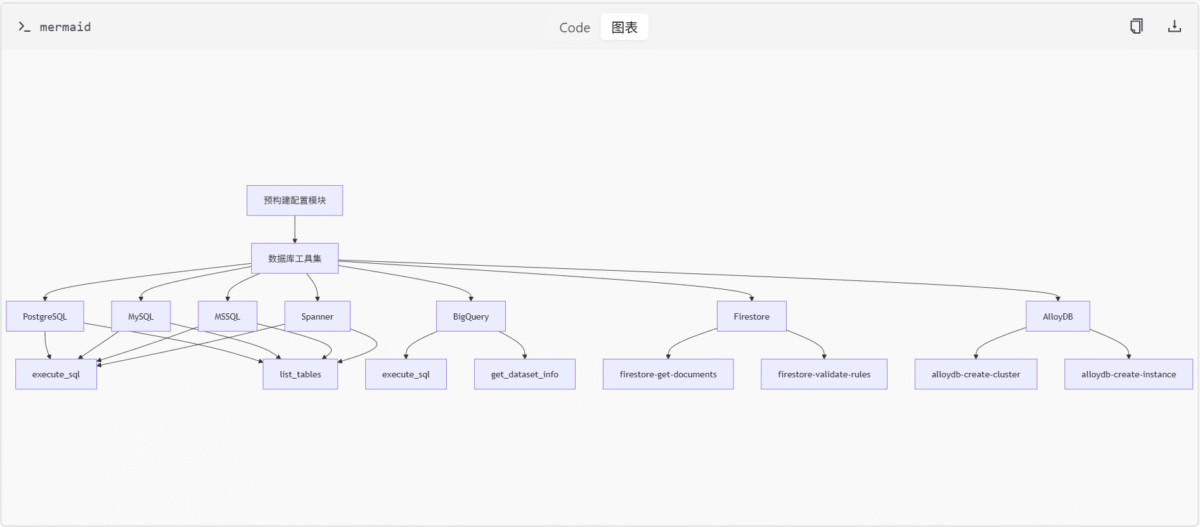Image resolution: width=1200 pixels, height=527 pixels.
Task: Click the download diagram icon
Action: click(1175, 27)
